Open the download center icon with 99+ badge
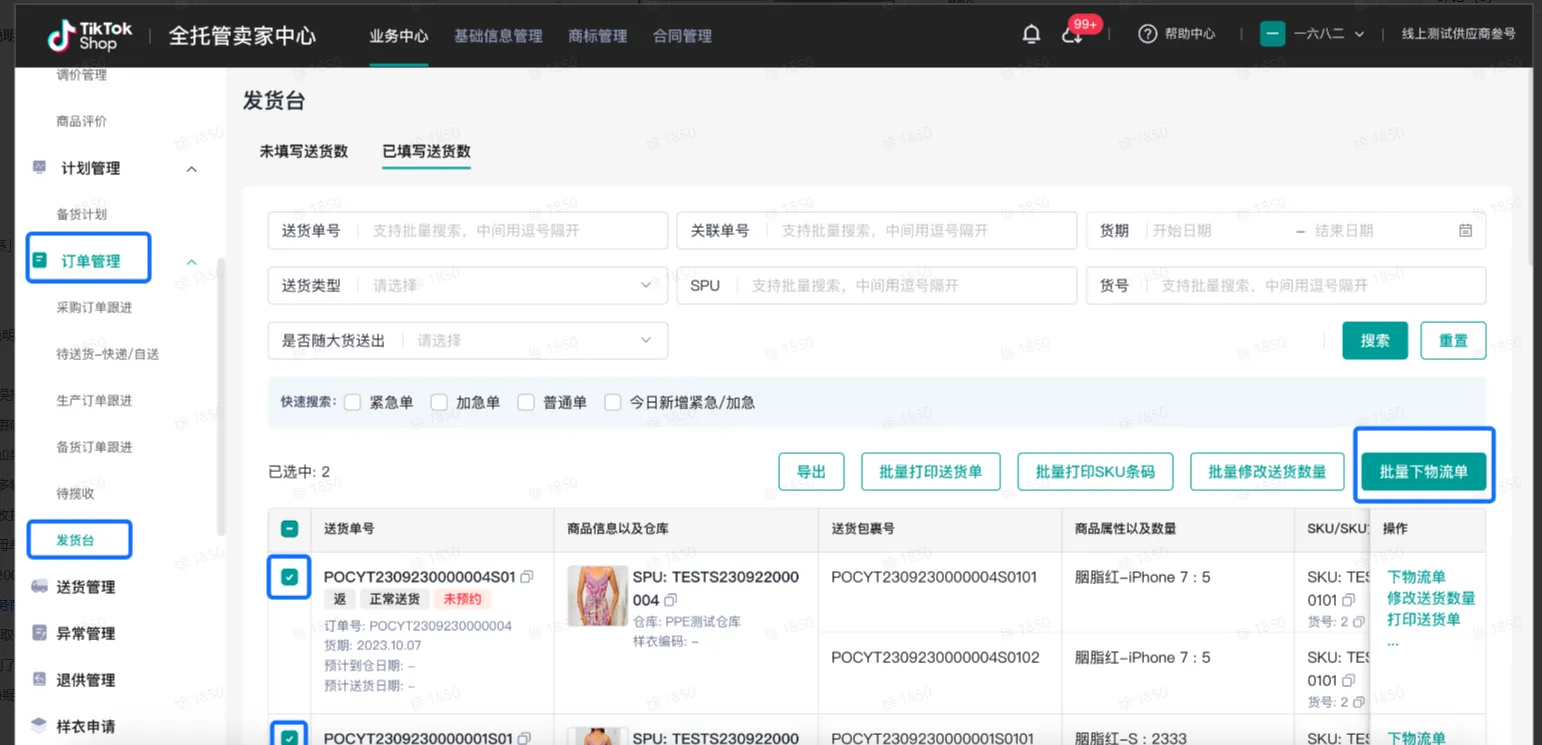 point(1072,35)
